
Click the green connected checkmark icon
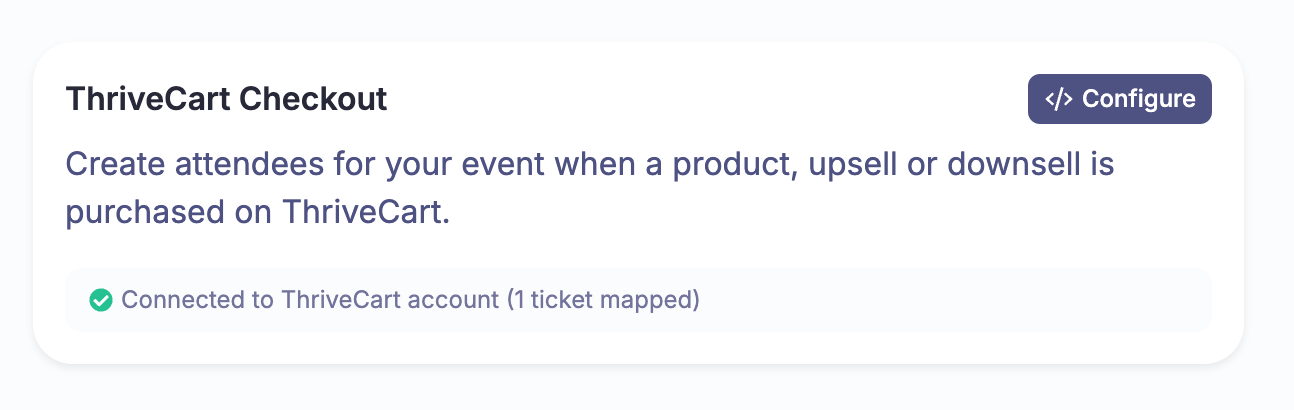pyautogui.click(x=100, y=300)
